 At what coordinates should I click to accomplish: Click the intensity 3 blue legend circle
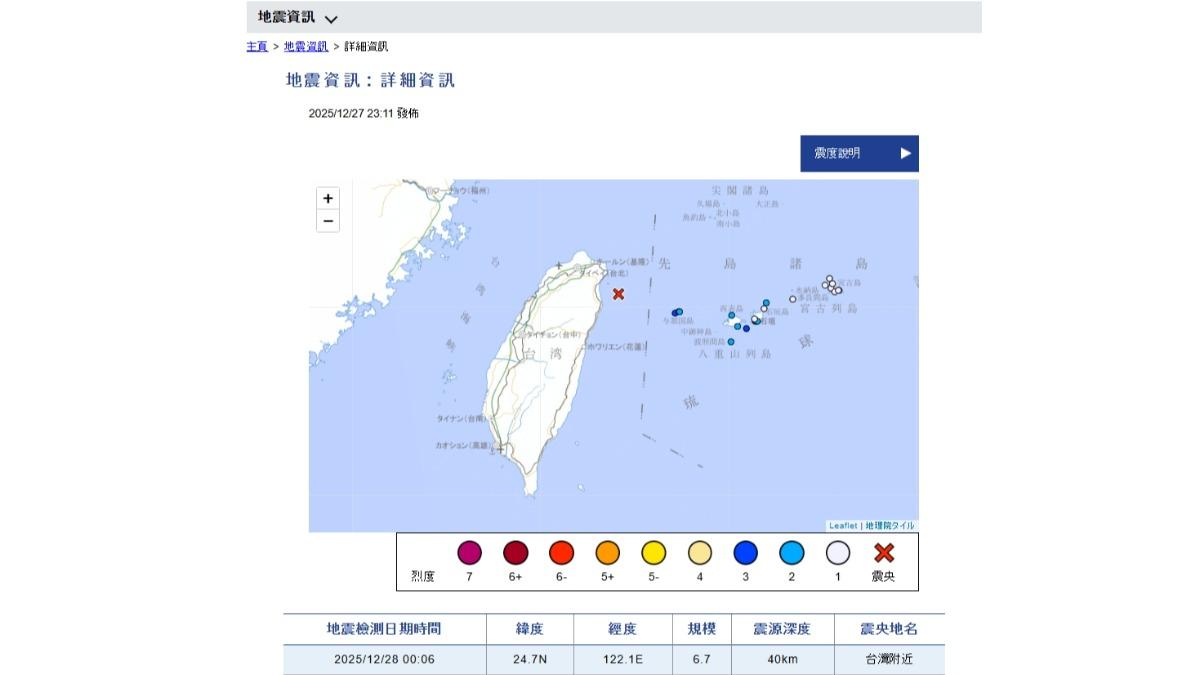(x=745, y=553)
